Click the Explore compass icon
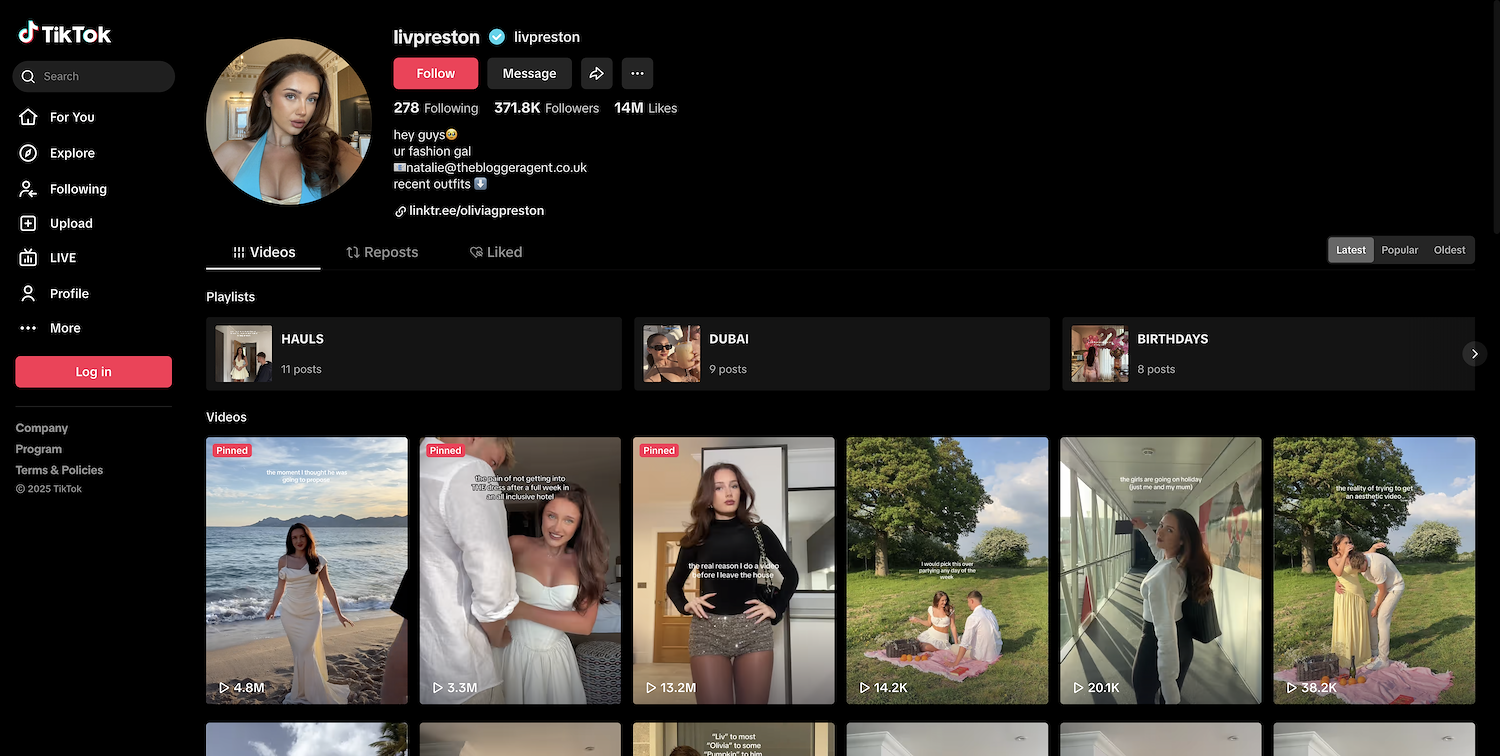The height and width of the screenshot is (756, 1500). (28, 153)
